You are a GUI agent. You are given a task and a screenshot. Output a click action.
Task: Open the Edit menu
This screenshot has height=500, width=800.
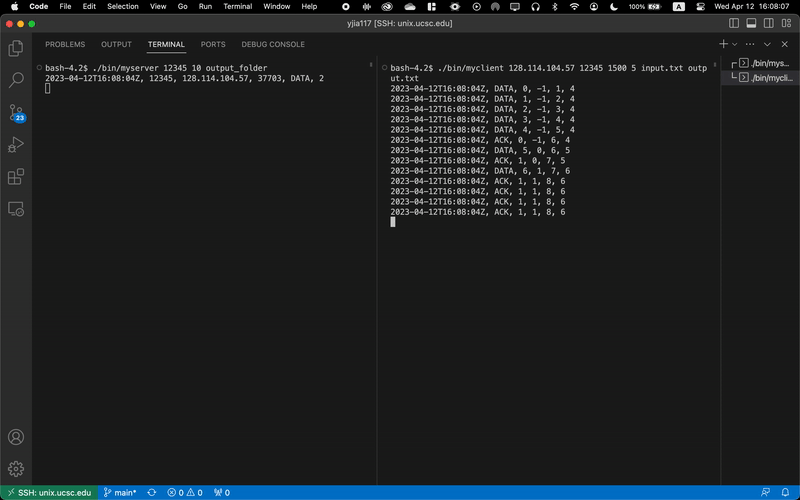point(89,7)
